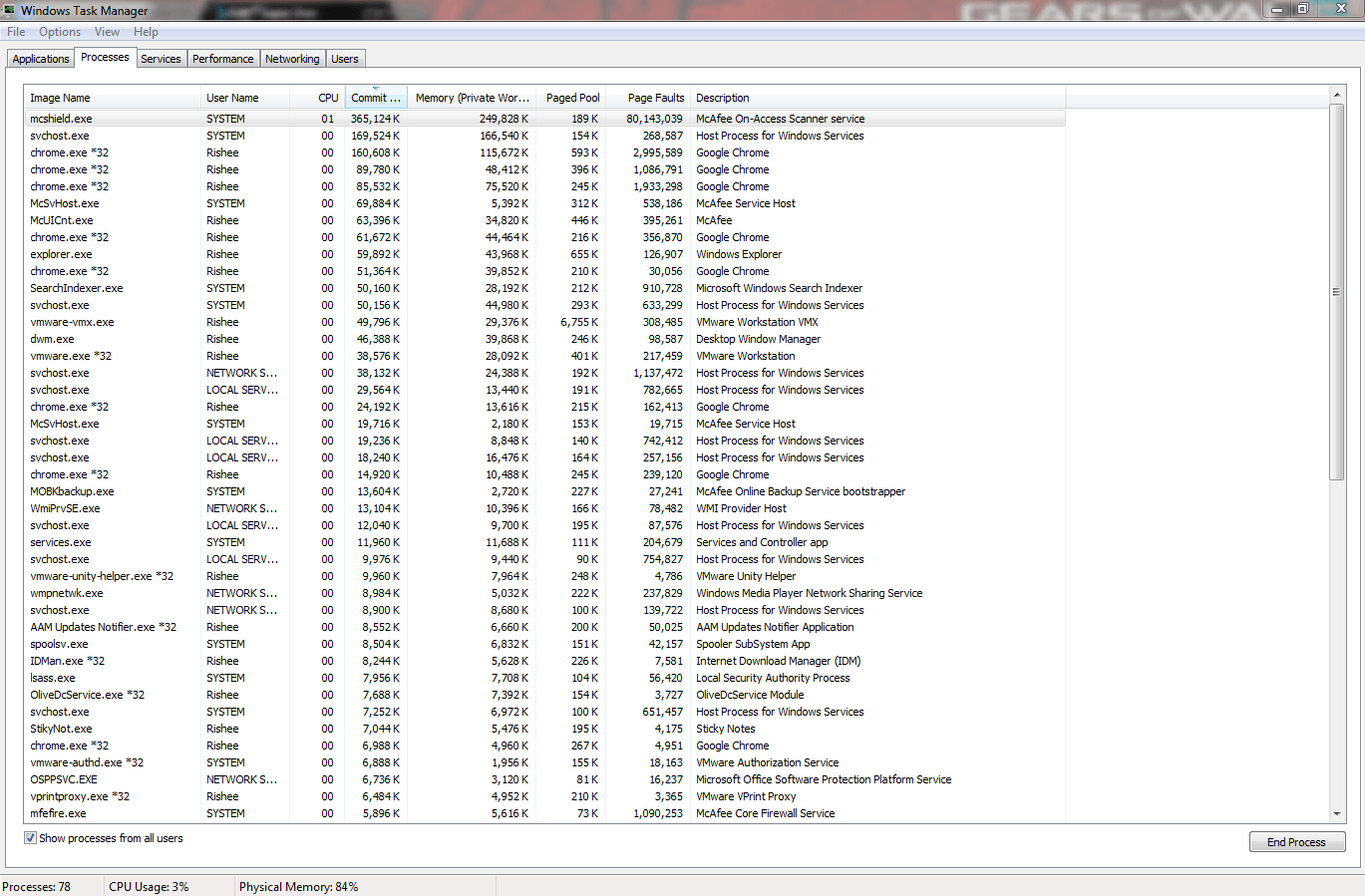Select the StikyNot.exe process
The image size is (1365, 896).
point(544,729)
